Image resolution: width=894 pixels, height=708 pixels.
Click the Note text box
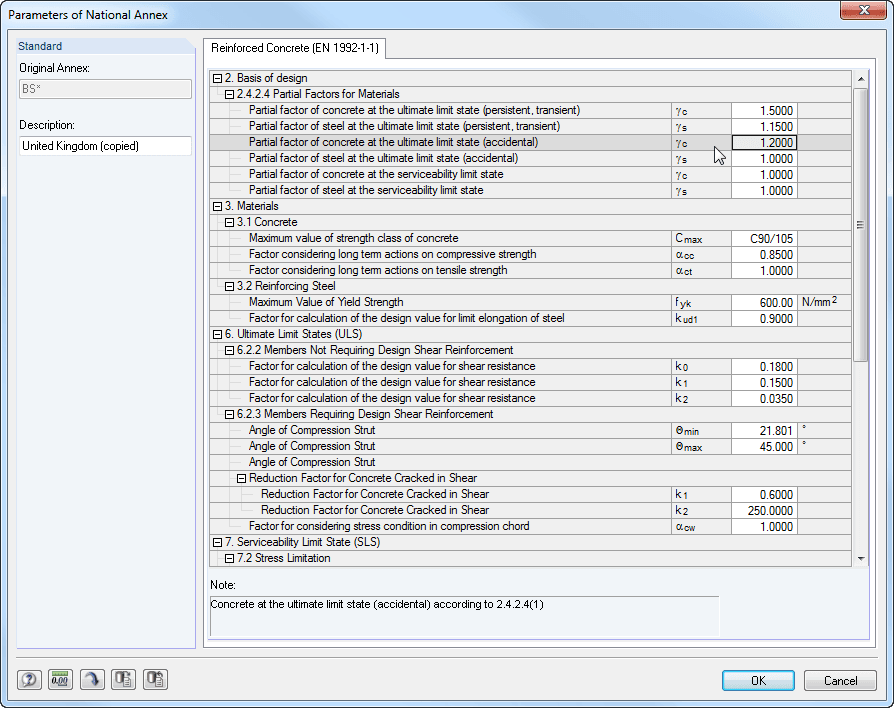465,616
